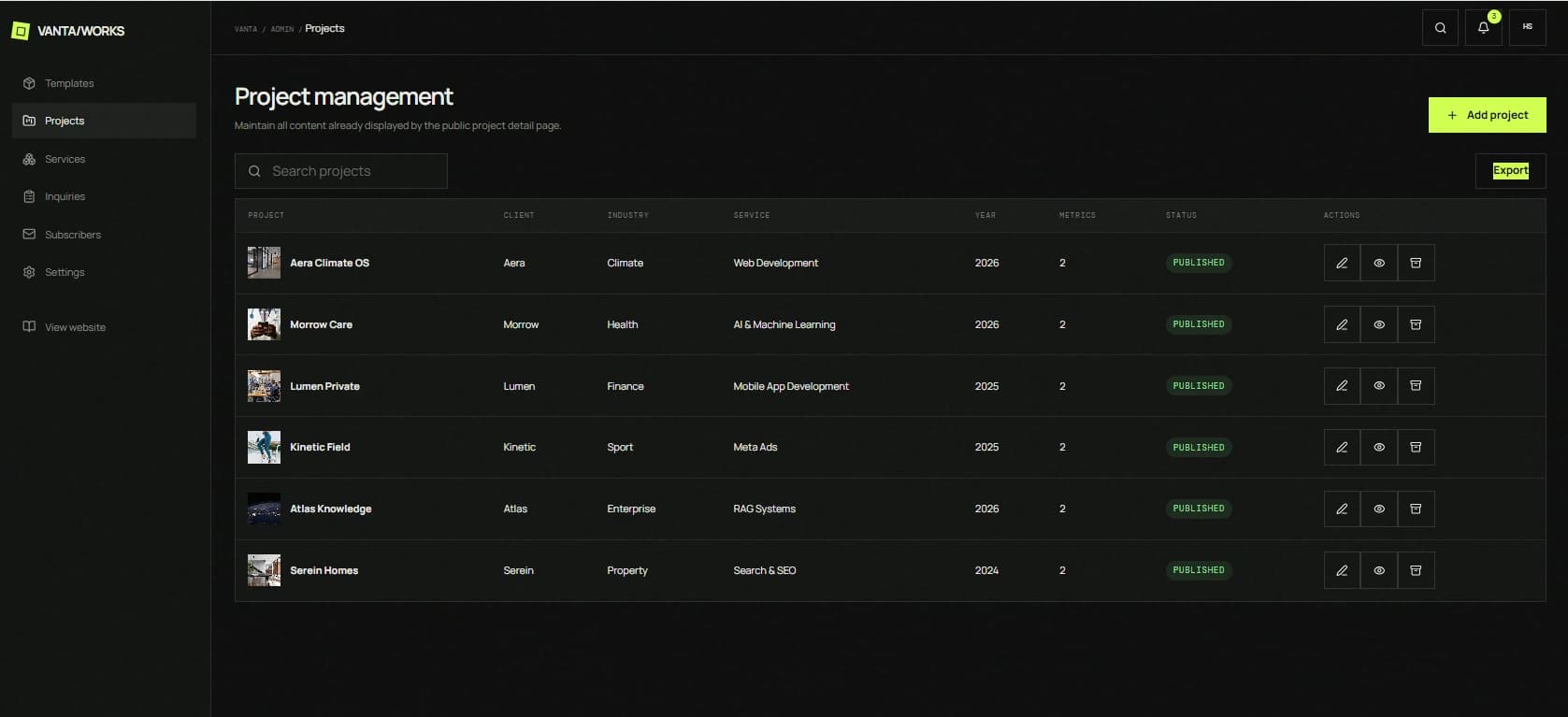Open Settings in the sidebar
1568x717 pixels.
(x=104, y=272)
